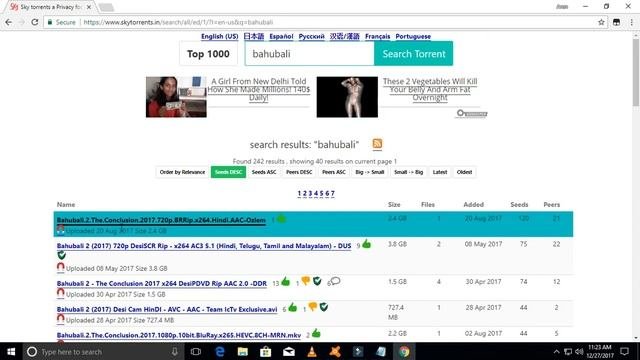640x360 pixels.
Task: Go back using browser back arrow
Action: 9,22
